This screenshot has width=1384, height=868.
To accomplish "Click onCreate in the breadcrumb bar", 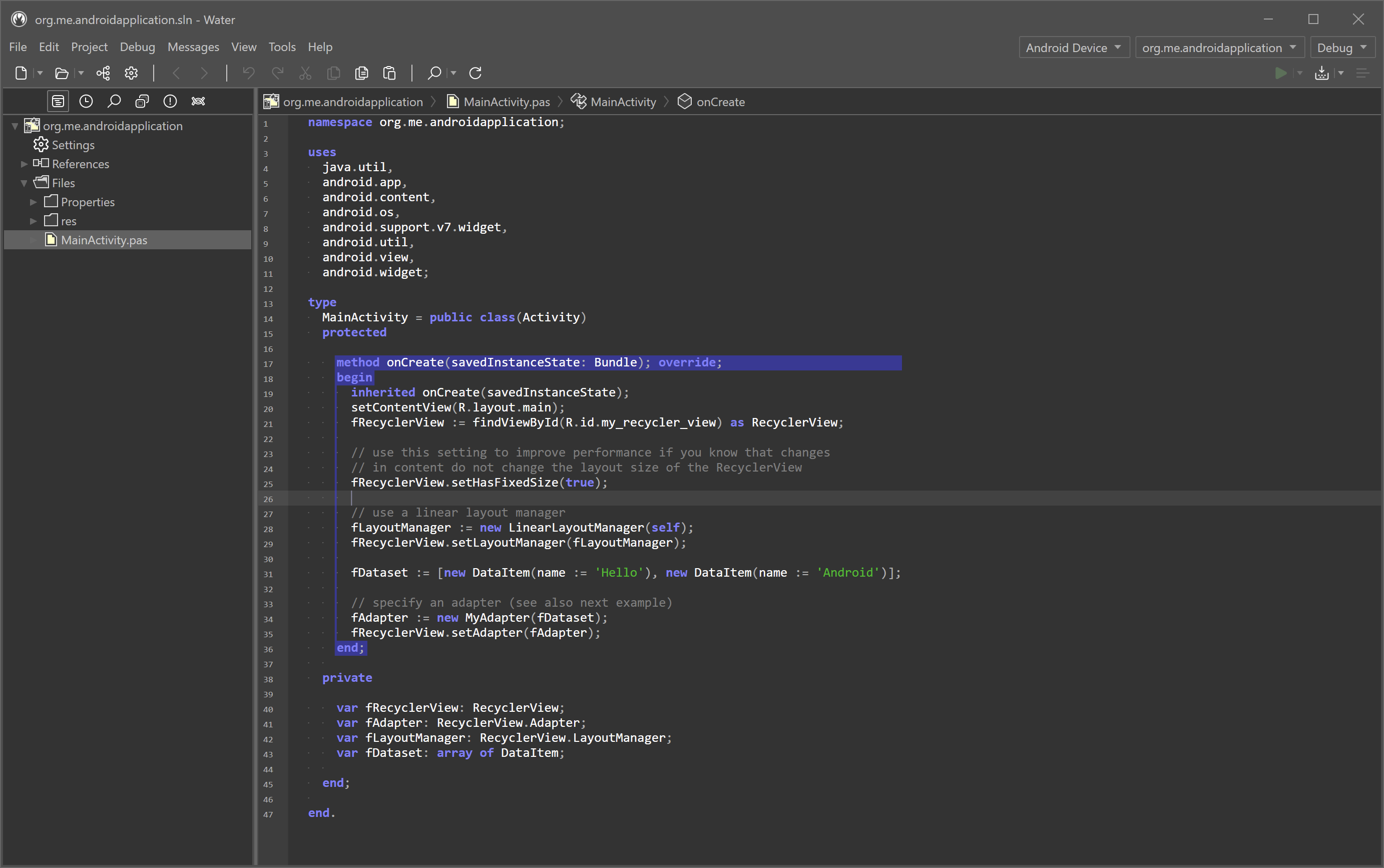I will pyautogui.click(x=720, y=102).
